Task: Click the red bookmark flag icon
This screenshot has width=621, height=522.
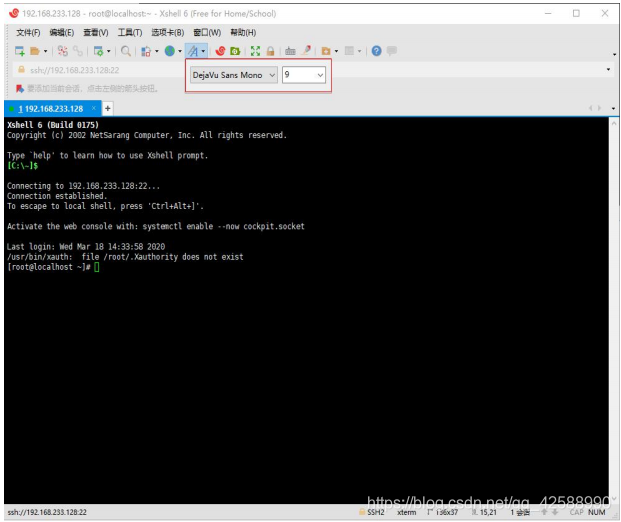Action: 20,88
